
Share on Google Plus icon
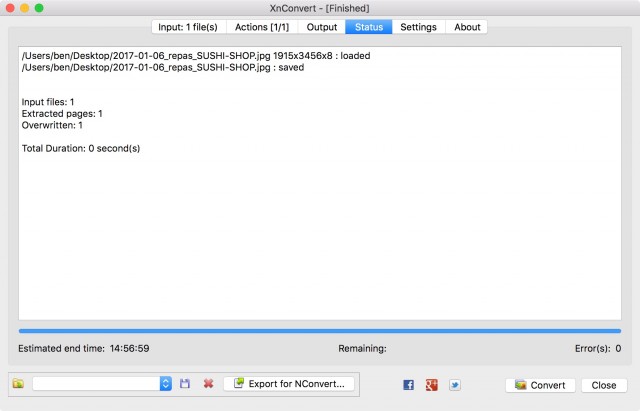tap(432, 385)
